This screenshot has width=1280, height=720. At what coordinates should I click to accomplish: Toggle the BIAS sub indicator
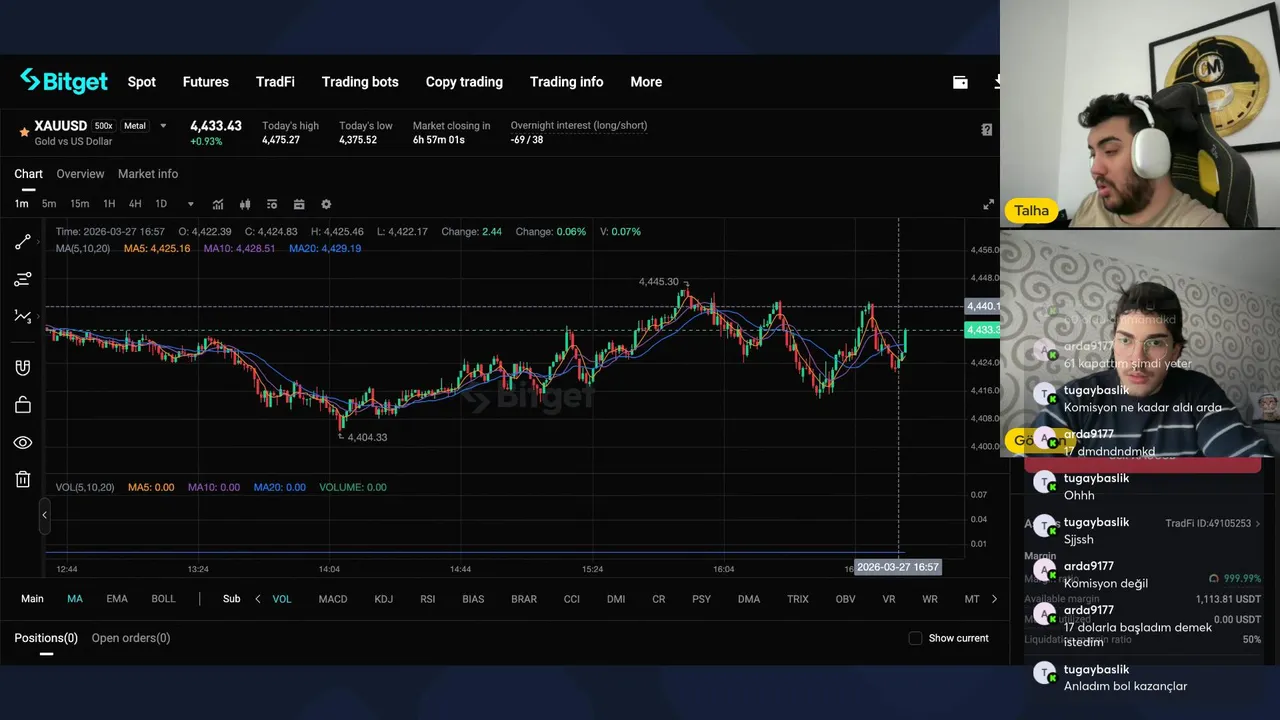click(x=473, y=599)
